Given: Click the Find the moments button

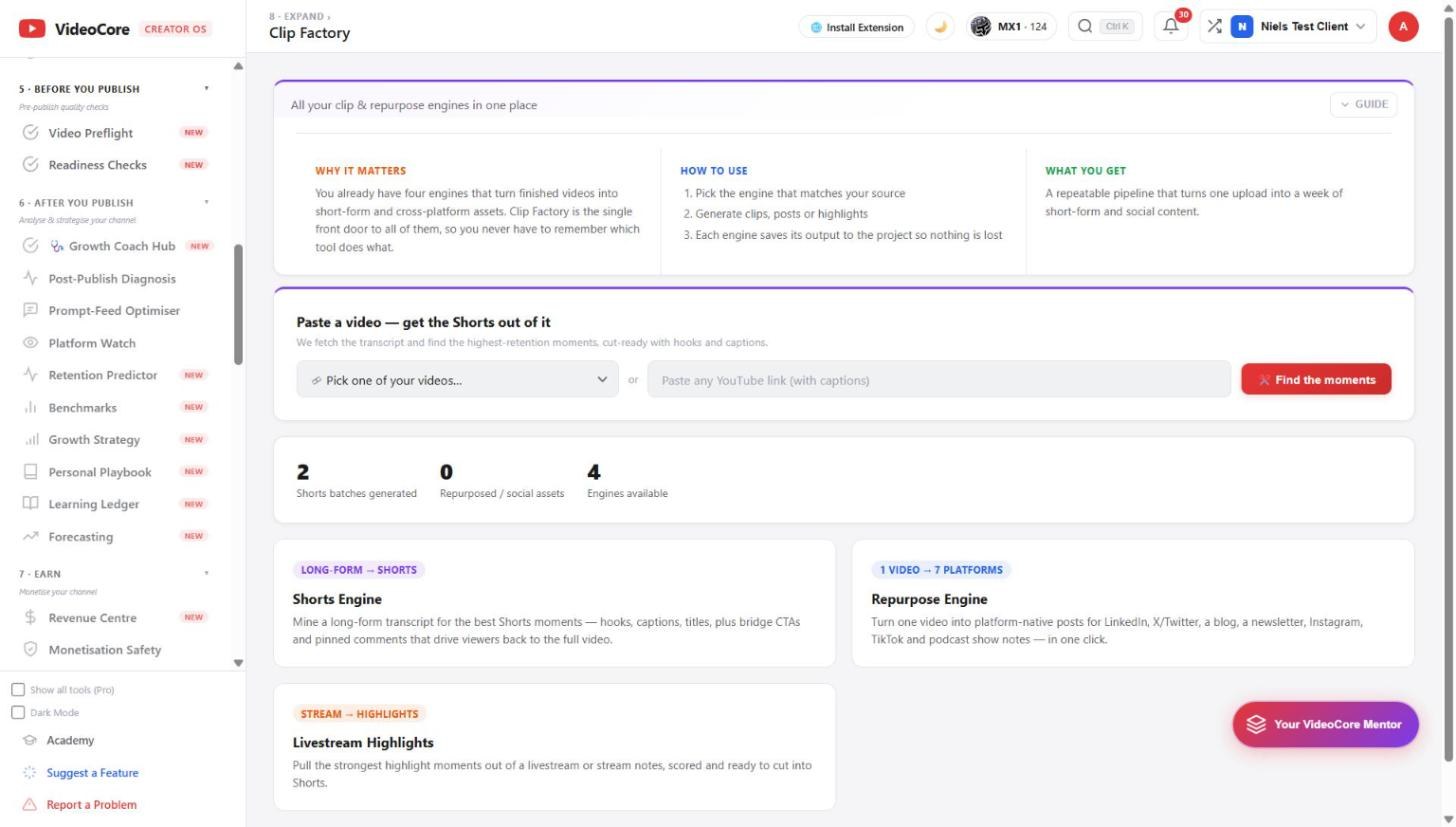Looking at the screenshot, I should point(1316,380).
